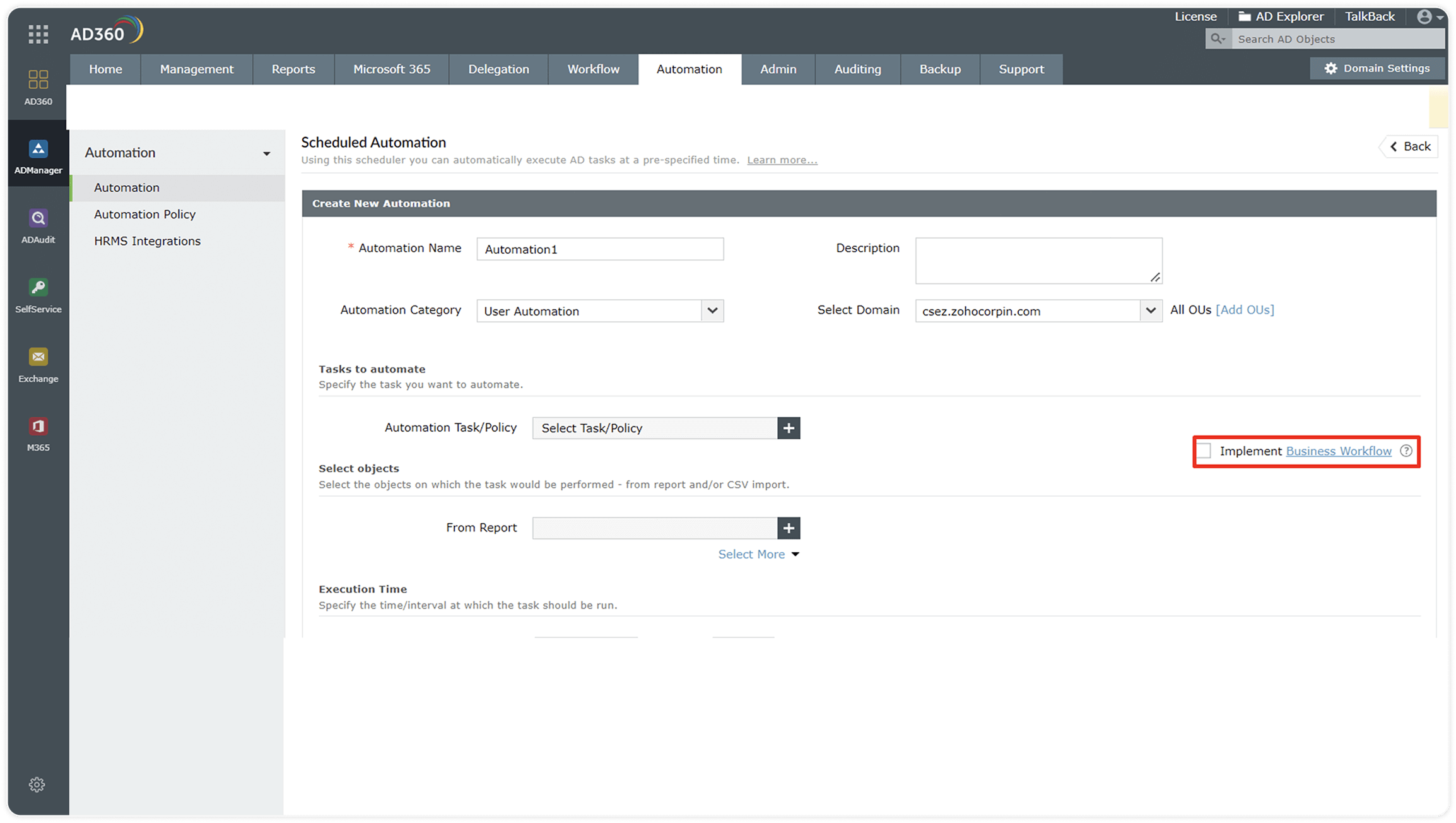This screenshot has width=1456, height=823.
Task: Expand the Select More options
Action: (758, 554)
